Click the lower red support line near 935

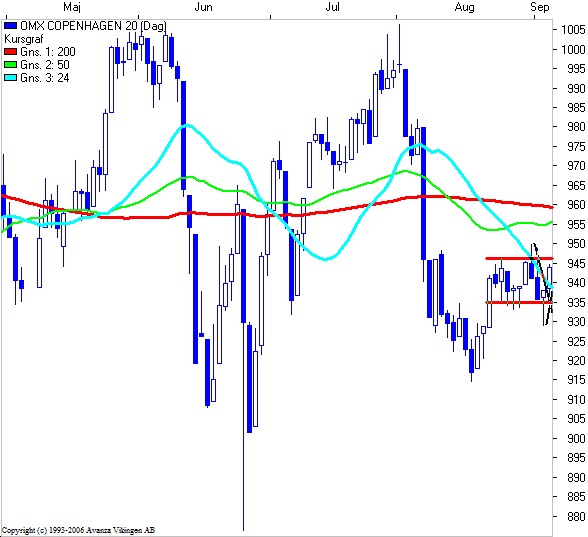pos(519,302)
